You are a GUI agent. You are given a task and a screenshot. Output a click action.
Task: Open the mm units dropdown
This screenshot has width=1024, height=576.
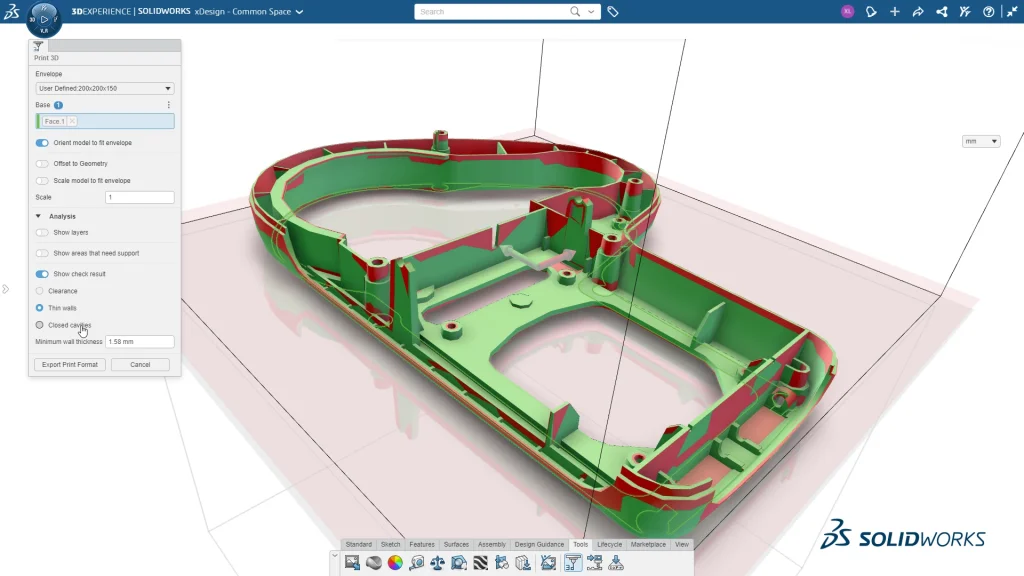[x=981, y=141]
